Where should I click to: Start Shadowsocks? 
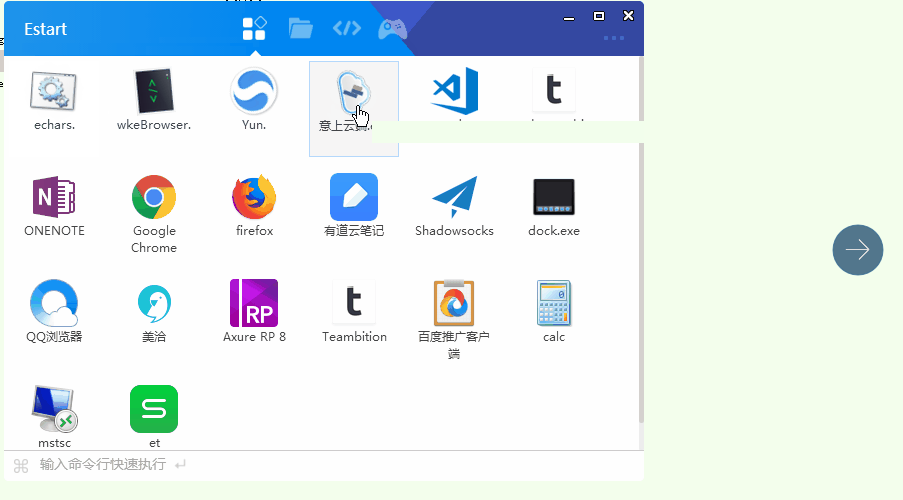pos(454,197)
